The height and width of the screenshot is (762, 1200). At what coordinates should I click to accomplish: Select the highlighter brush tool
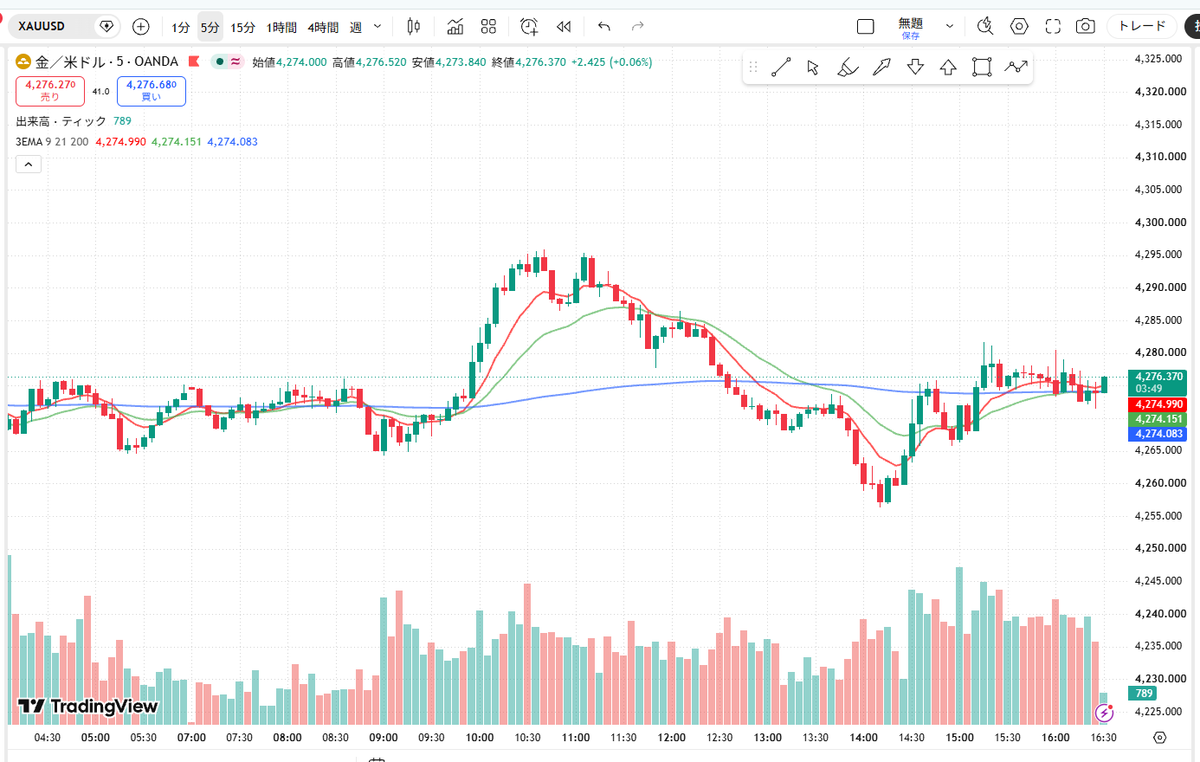tap(848, 67)
